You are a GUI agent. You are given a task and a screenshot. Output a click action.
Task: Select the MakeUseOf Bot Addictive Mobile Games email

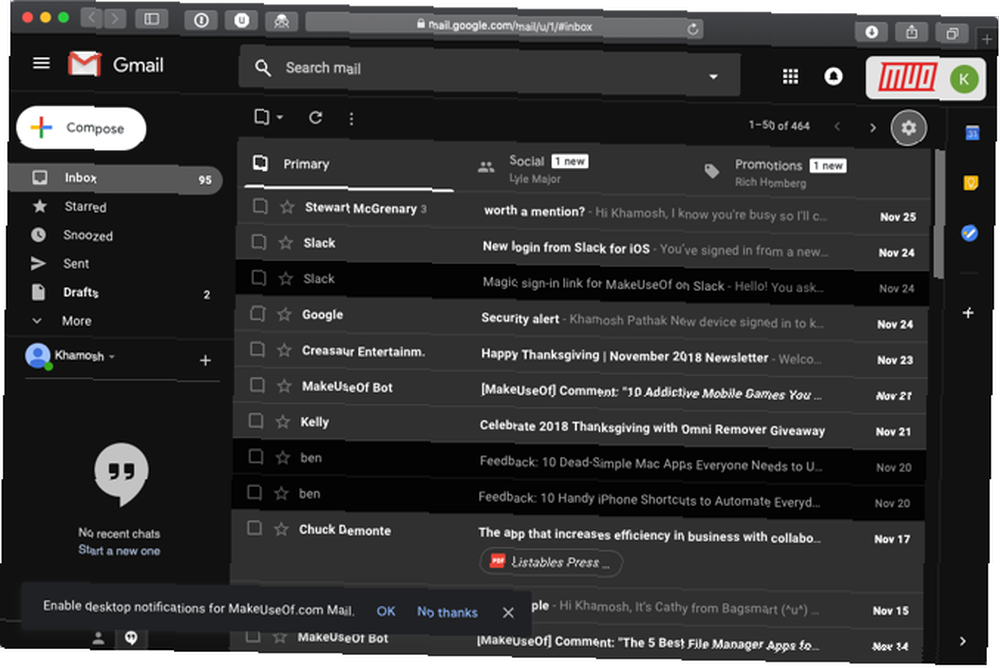[256, 385]
